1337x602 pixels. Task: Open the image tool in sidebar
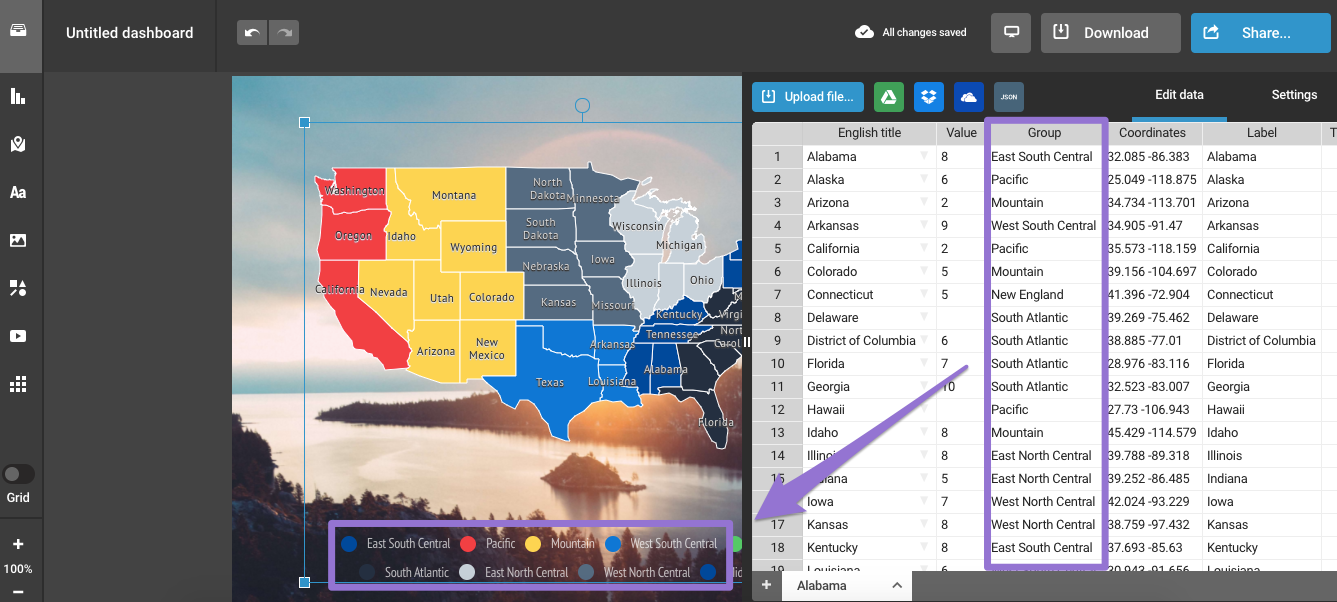pyautogui.click(x=18, y=241)
